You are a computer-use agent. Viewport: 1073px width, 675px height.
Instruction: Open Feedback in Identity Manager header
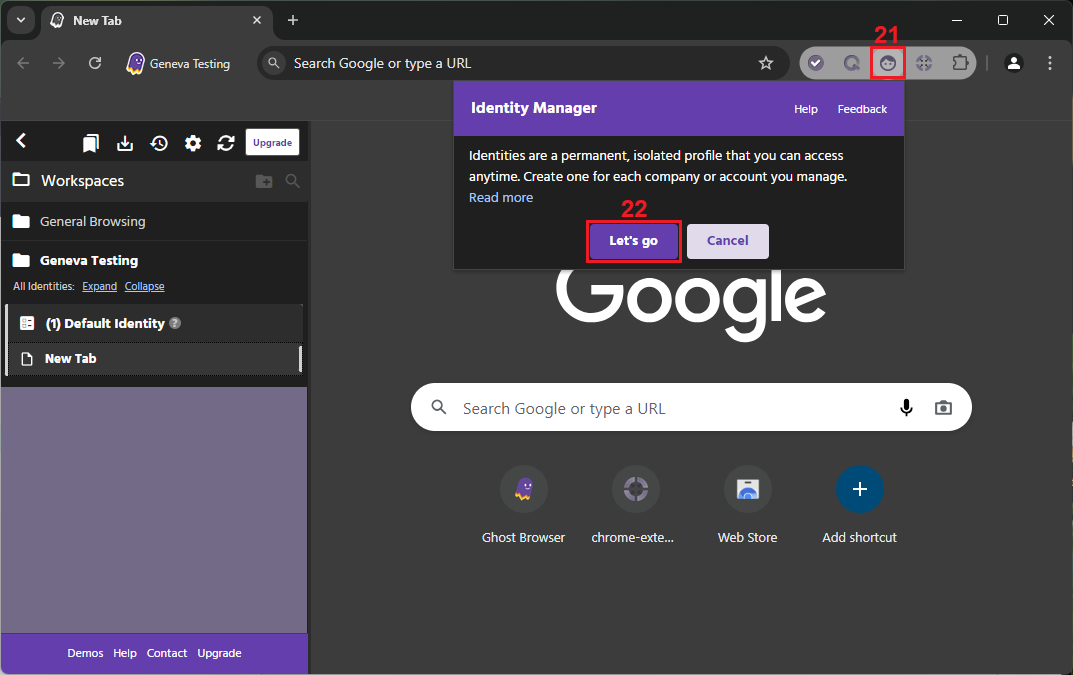862,109
